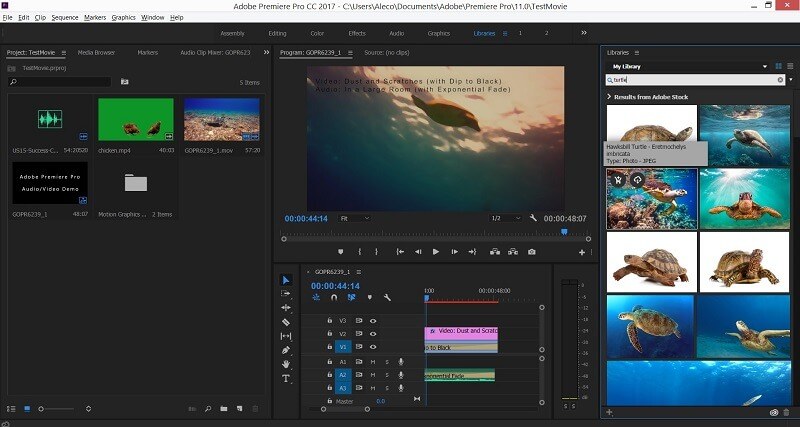Clear the turtle search field
Viewport: 800px width, 427px height.
(x=780, y=80)
